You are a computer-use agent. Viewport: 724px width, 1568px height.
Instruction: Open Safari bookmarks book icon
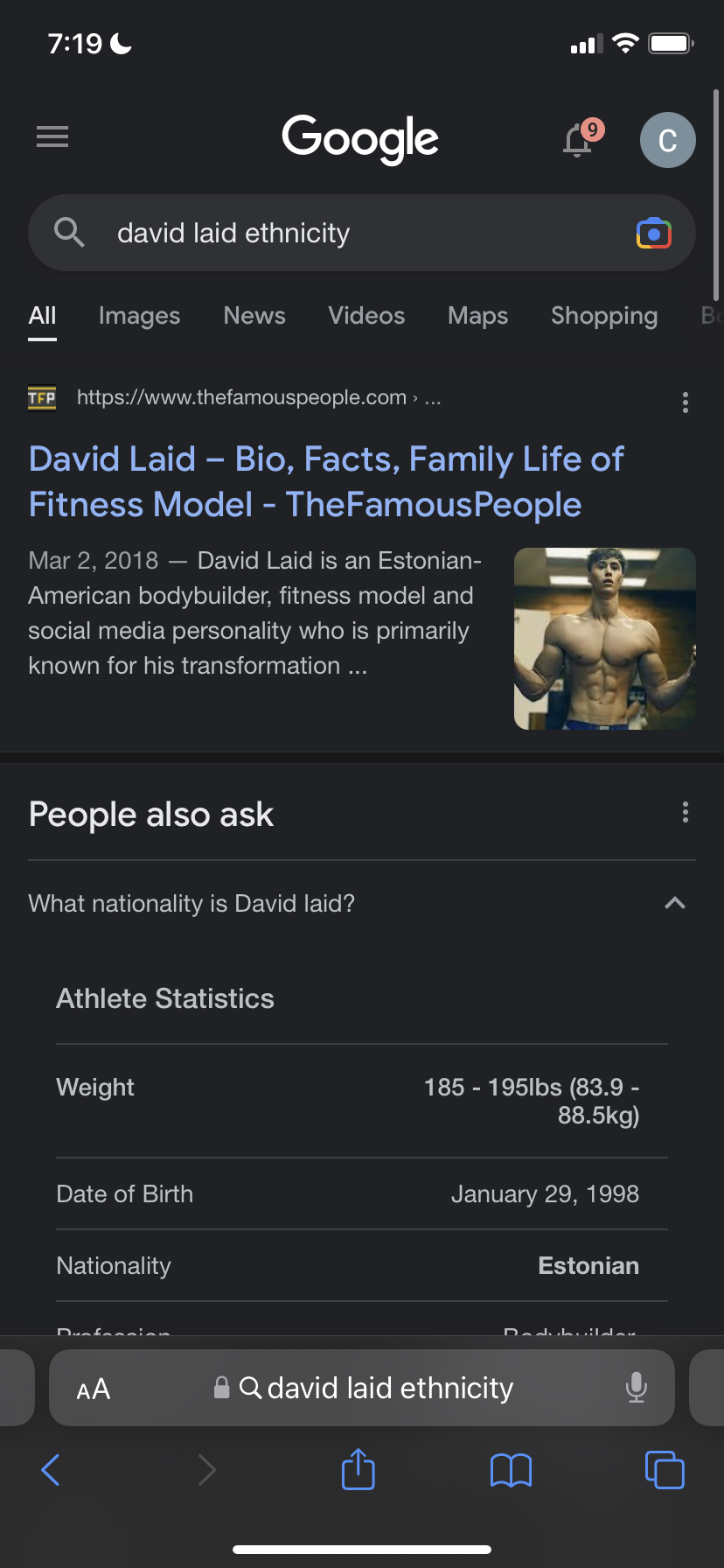pyautogui.click(x=512, y=1470)
